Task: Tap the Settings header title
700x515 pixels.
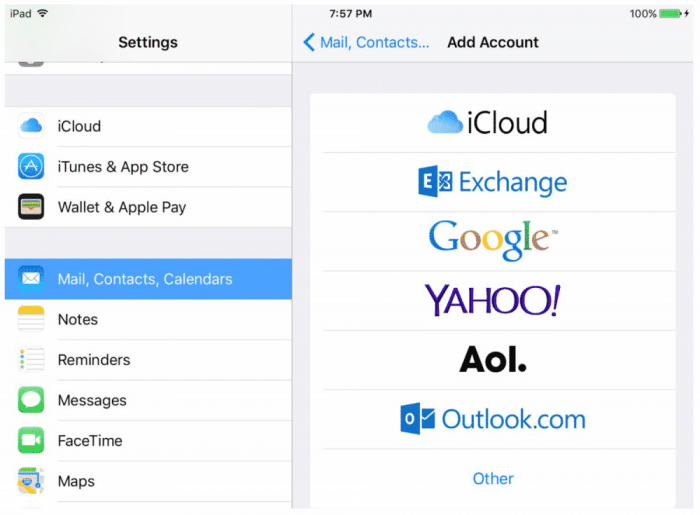Action: click(148, 42)
